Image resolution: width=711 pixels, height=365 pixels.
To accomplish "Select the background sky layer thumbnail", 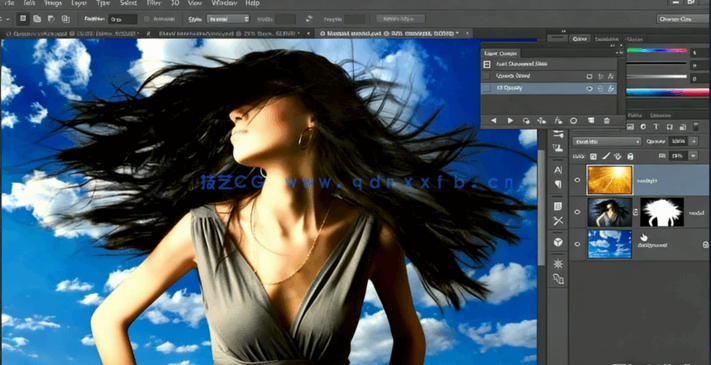I will pos(609,244).
